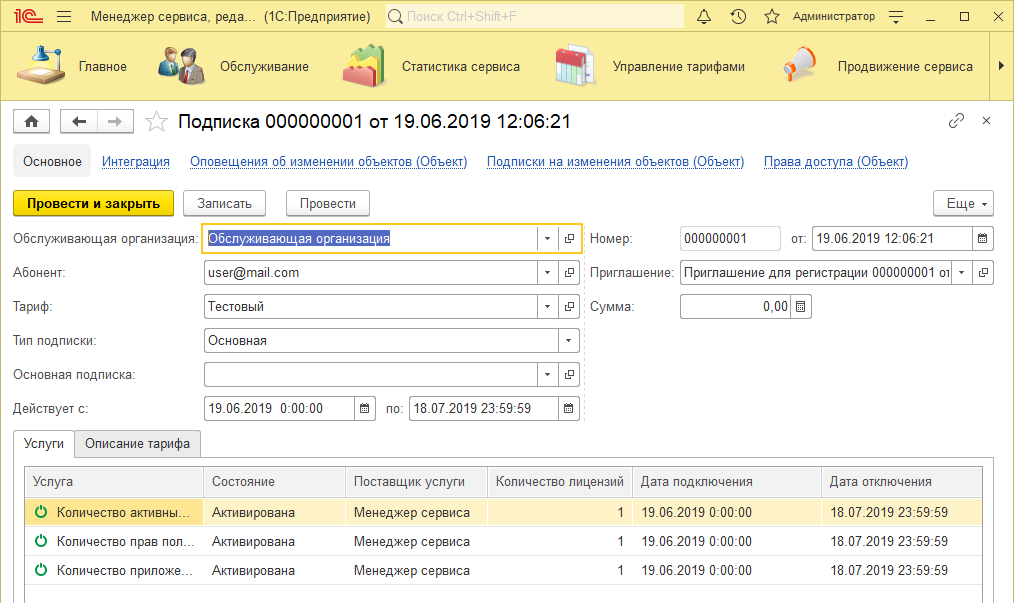Go to home page icon
This screenshot has height=603, width=1014.
pyautogui.click(x=31, y=121)
